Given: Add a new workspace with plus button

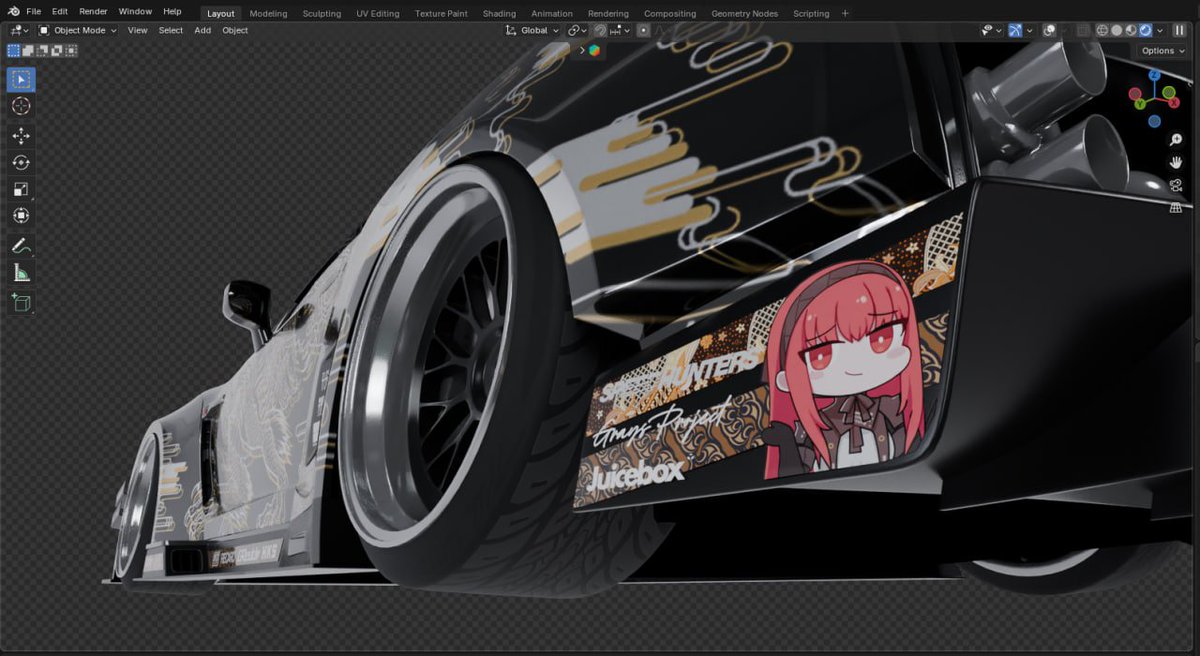Looking at the screenshot, I should point(845,13).
